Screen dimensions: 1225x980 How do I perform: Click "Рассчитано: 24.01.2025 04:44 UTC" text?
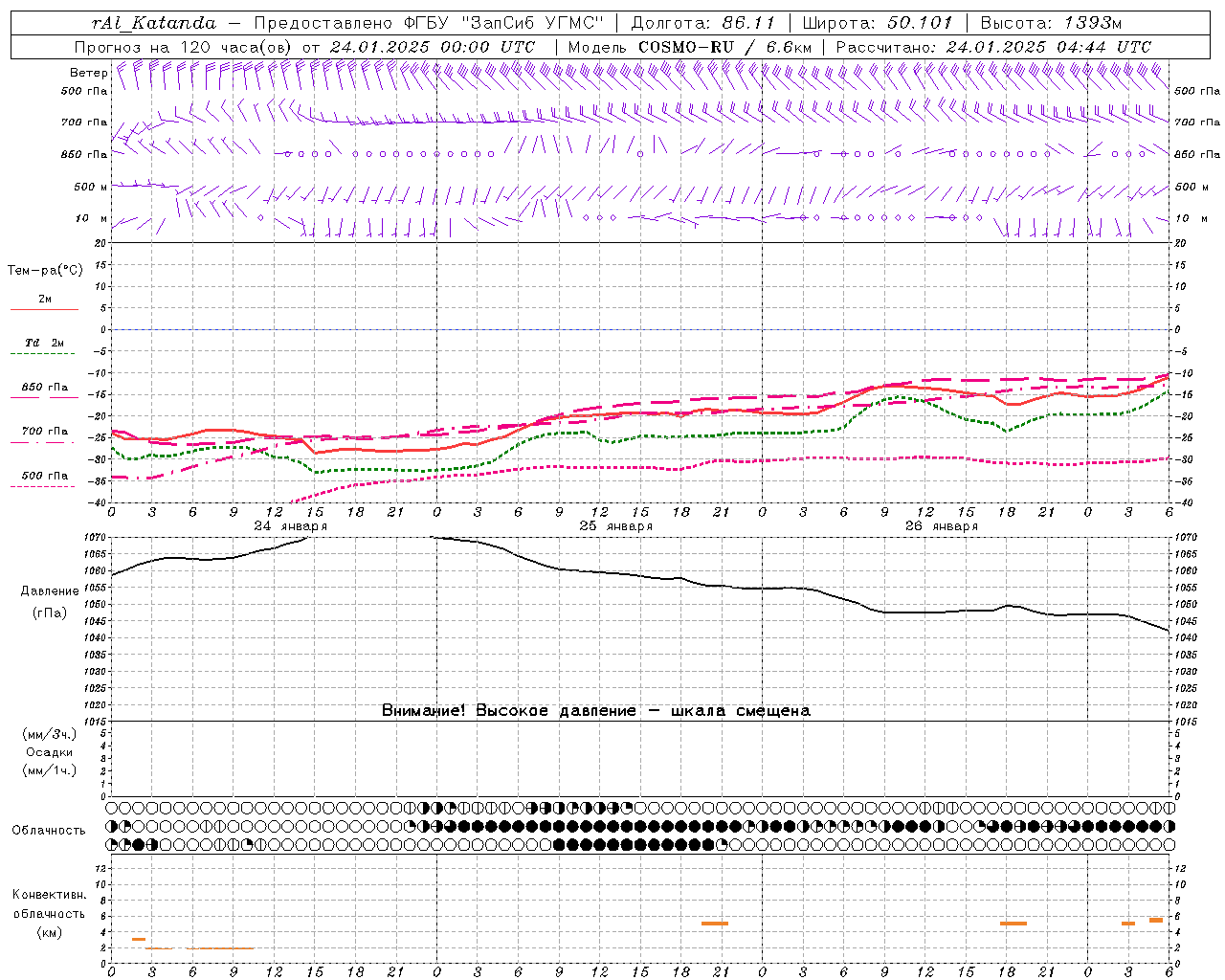pyautogui.click(x=993, y=47)
